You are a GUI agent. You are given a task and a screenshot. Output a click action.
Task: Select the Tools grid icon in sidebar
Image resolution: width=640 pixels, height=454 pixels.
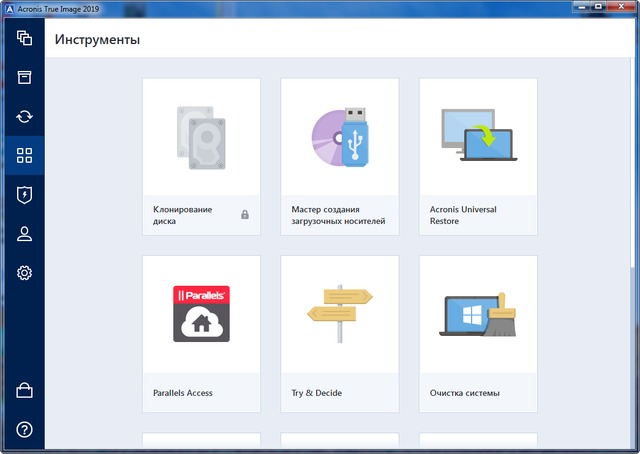point(25,156)
